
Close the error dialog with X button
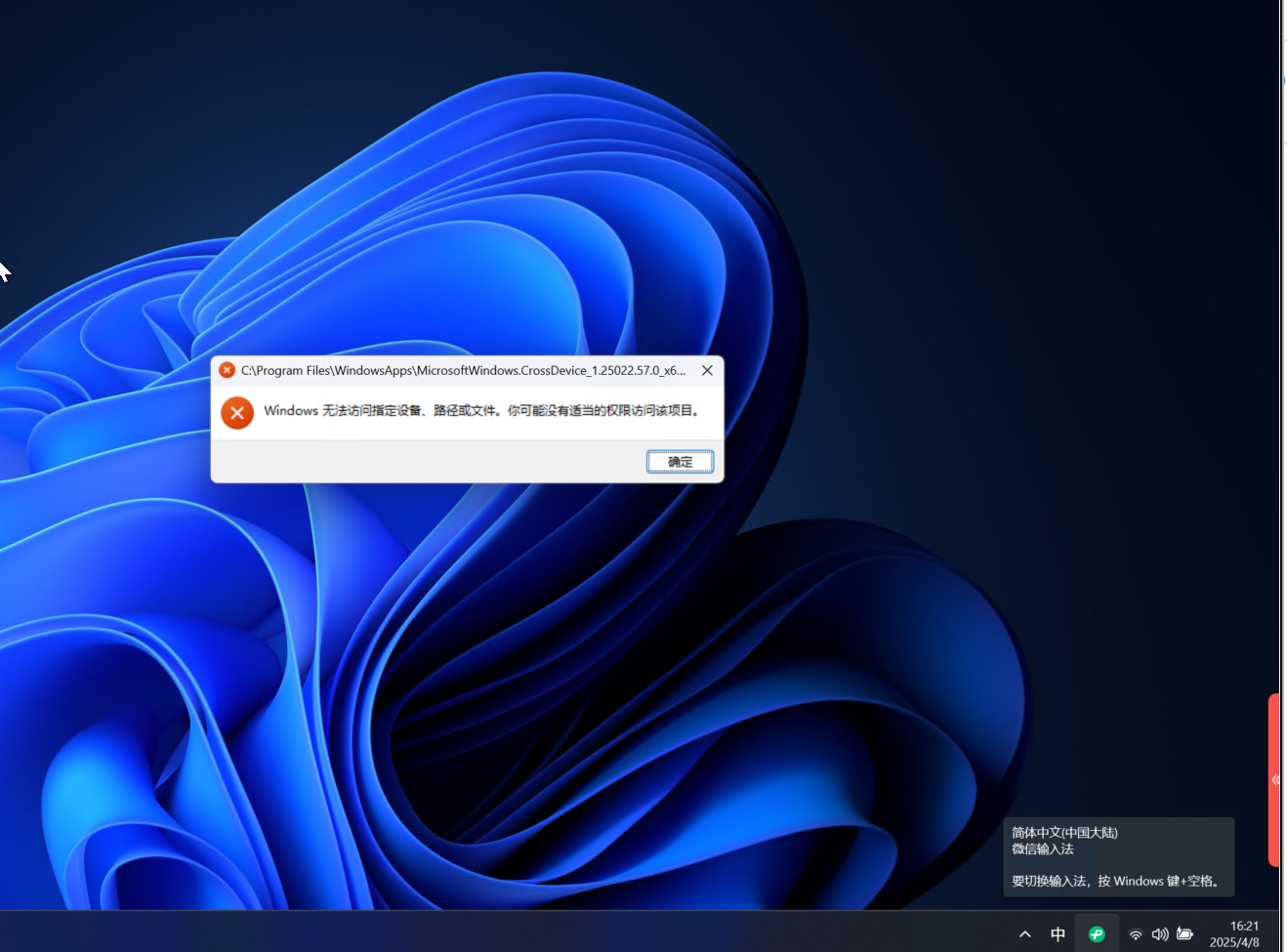click(707, 370)
